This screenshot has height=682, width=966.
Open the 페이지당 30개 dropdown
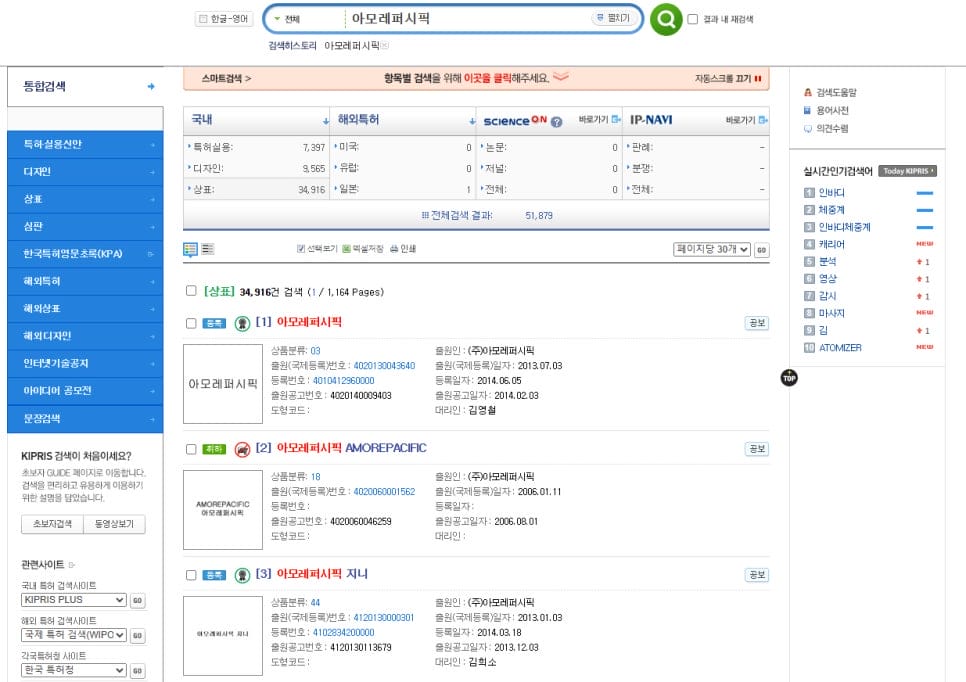(x=712, y=249)
